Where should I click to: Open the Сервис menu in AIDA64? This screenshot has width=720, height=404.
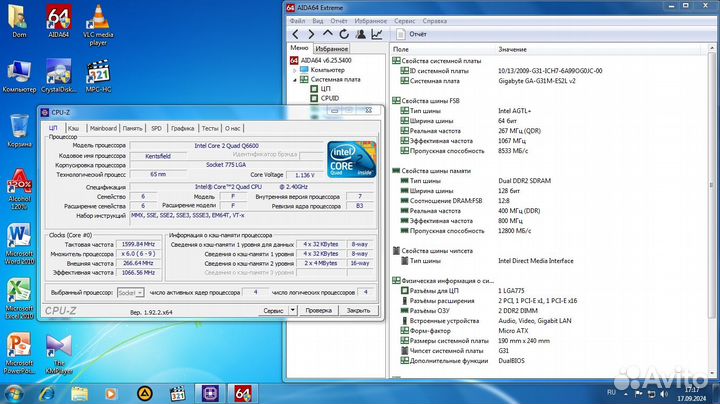click(x=405, y=21)
